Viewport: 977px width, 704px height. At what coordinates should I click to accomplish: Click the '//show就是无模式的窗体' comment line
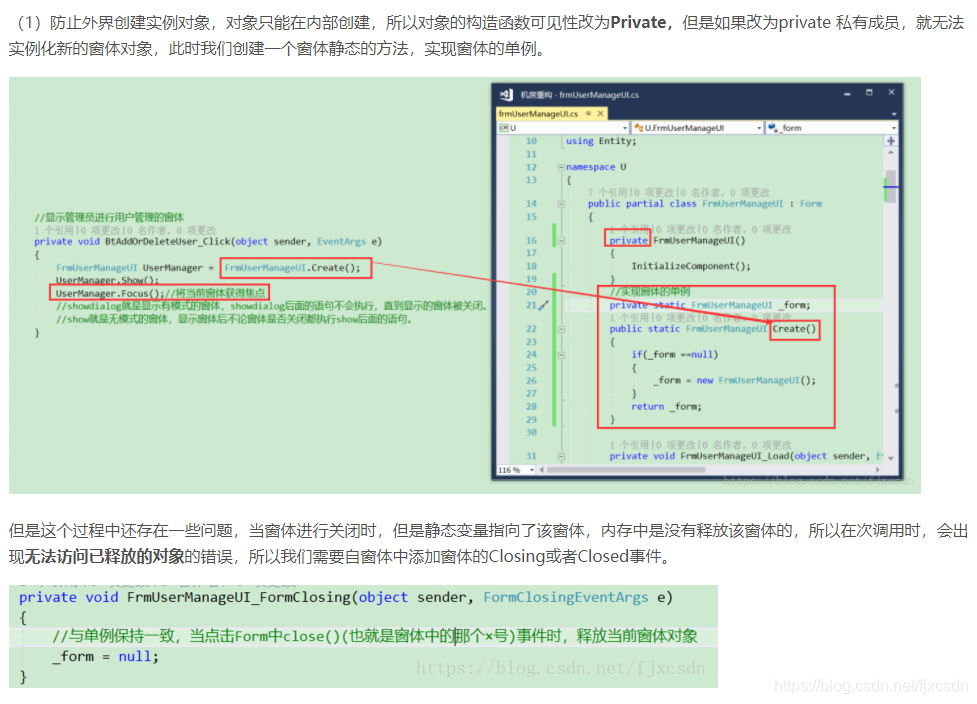[234, 320]
